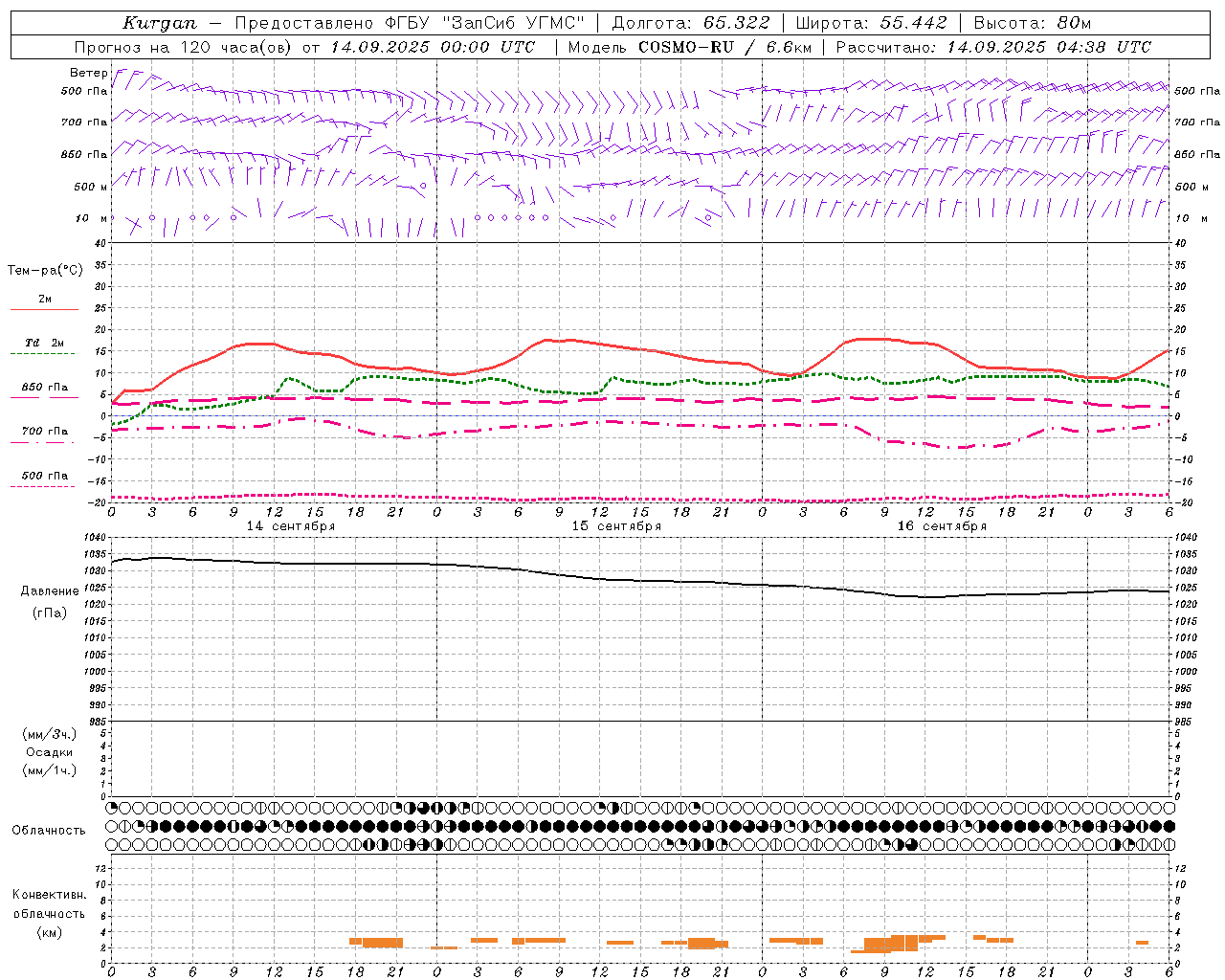Screen dimensions: 1225x980
Task: Click the red solid "2м" legend line
Action: coord(44,309)
